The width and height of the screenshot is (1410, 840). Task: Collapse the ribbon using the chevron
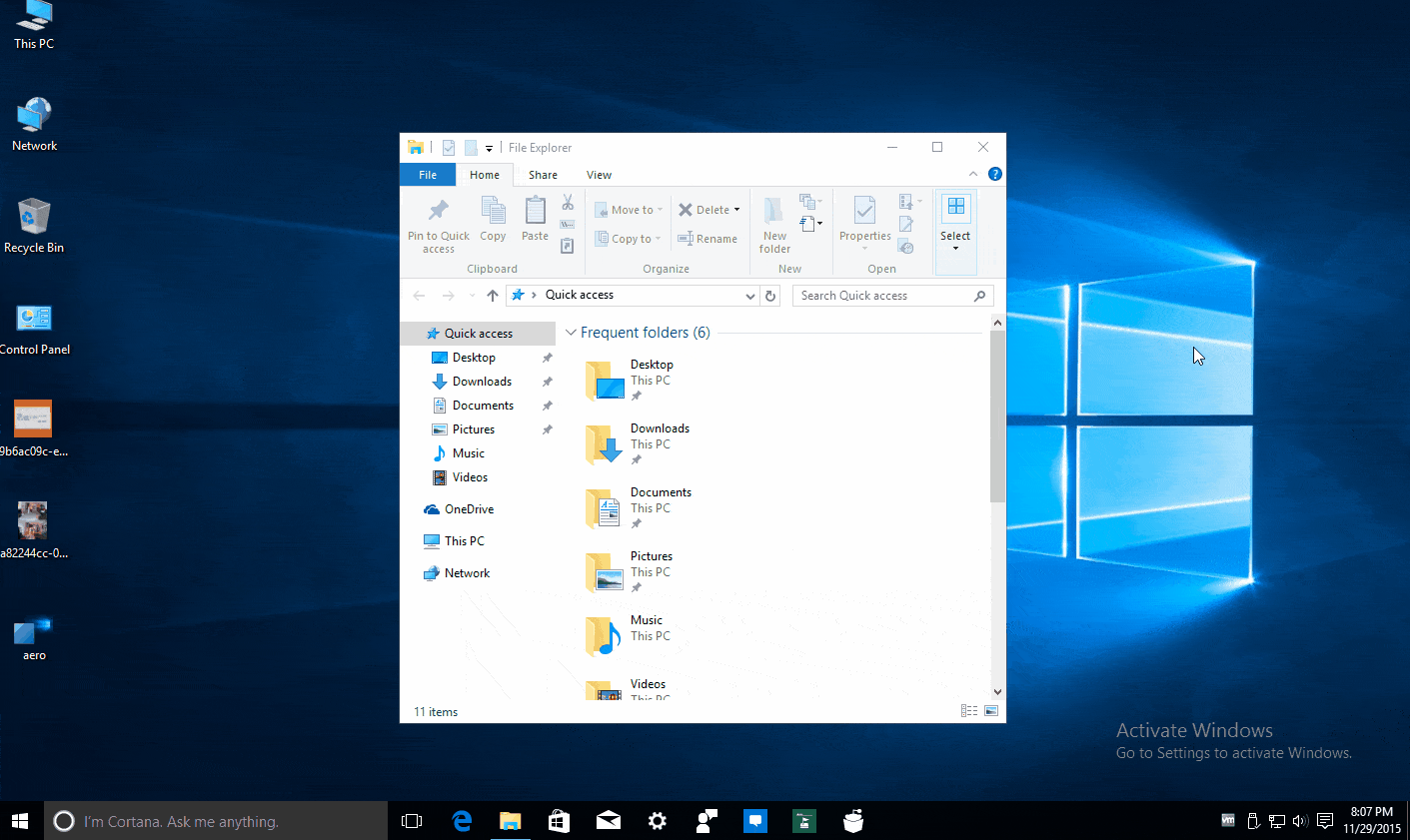coord(973,174)
